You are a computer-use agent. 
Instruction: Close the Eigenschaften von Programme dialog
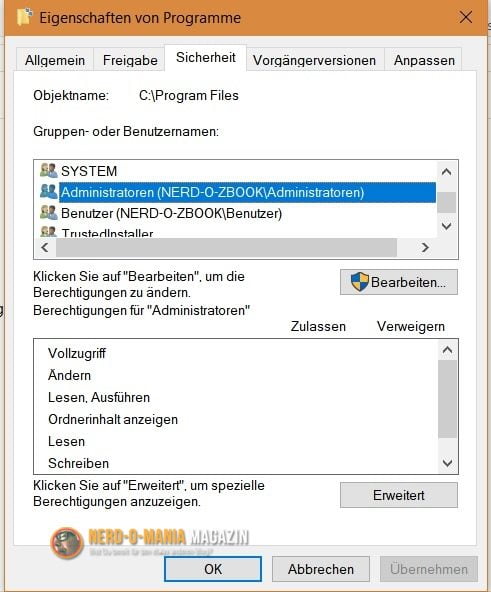point(466,17)
